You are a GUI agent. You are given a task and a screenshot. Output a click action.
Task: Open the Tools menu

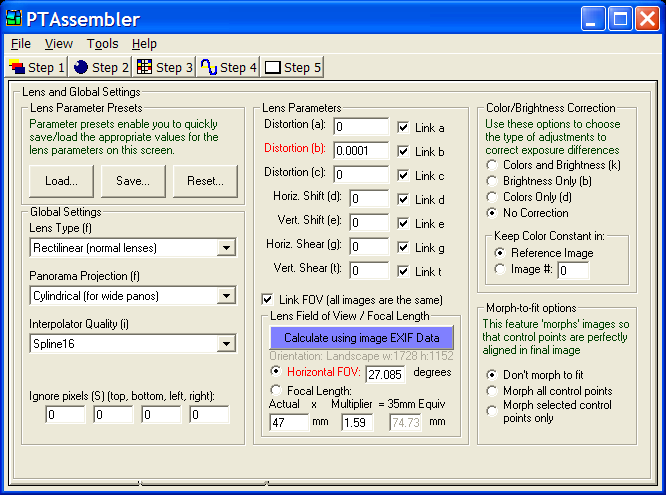[102, 43]
